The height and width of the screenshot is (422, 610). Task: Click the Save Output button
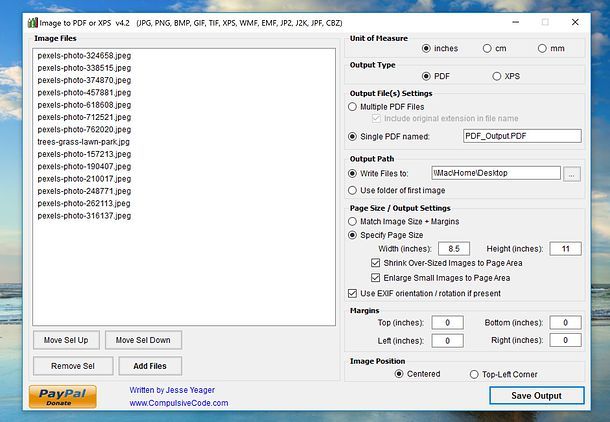(x=536, y=396)
